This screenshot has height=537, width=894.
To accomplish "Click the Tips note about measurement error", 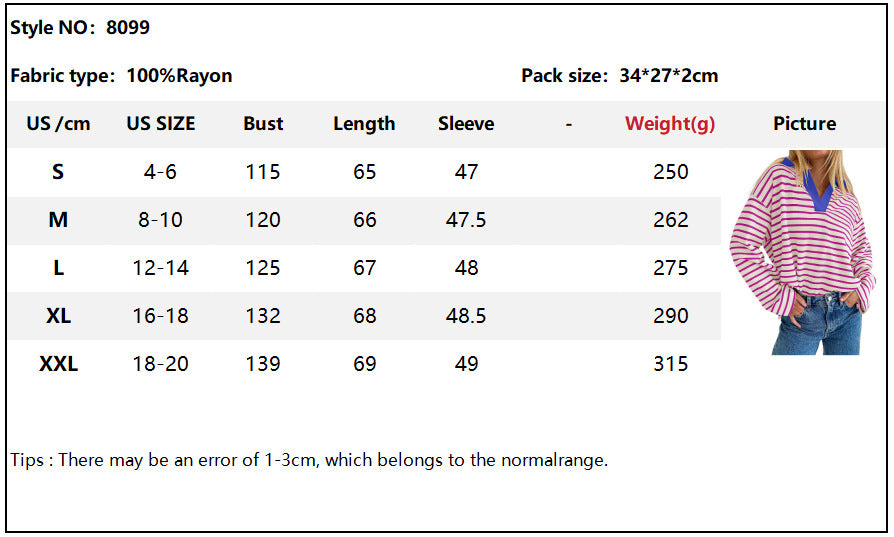I will pos(309,460).
